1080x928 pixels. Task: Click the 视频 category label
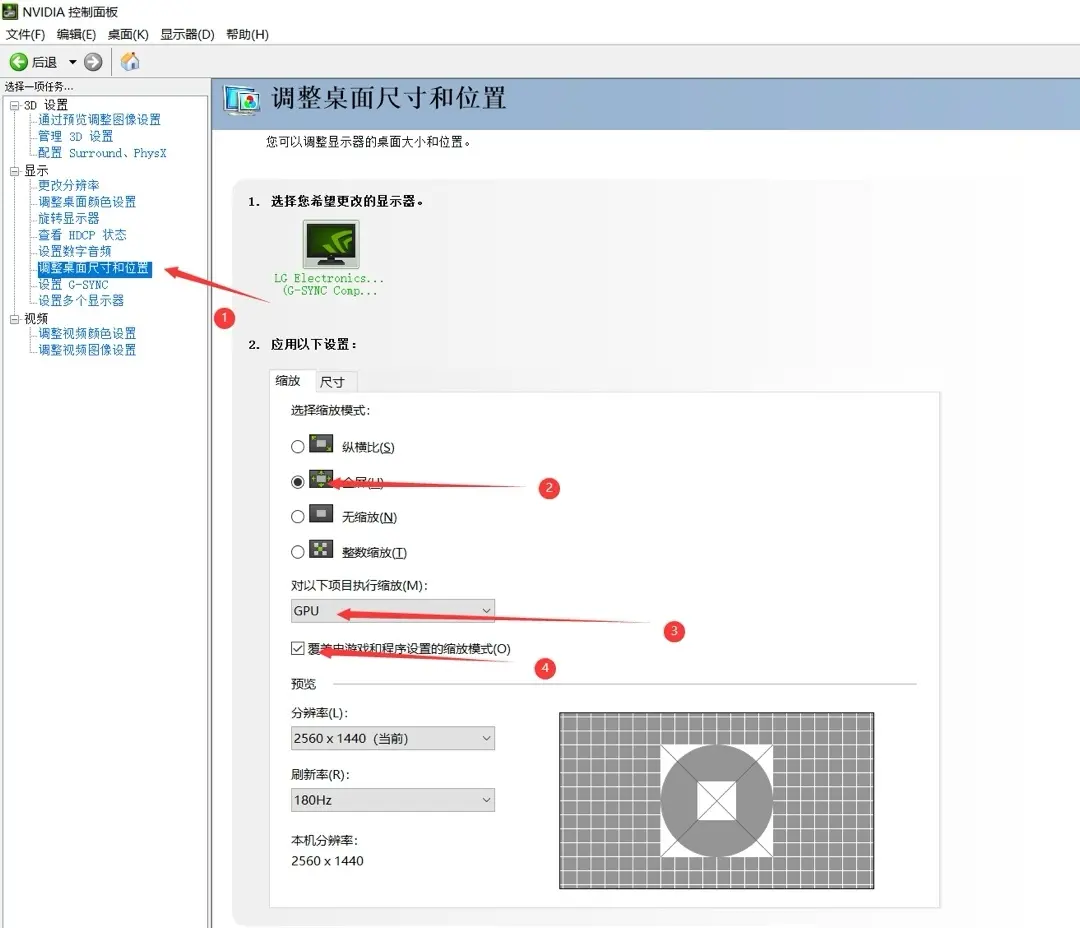(37, 319)
